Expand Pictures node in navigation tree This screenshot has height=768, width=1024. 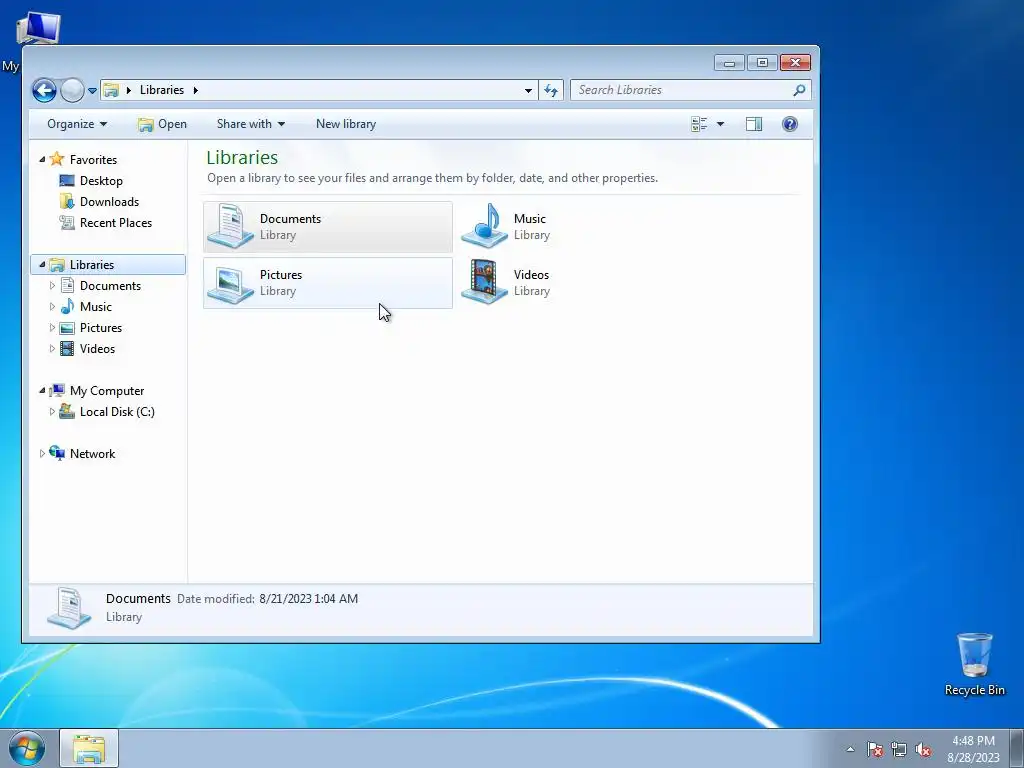pyautogui.click(x=52, y=328)
